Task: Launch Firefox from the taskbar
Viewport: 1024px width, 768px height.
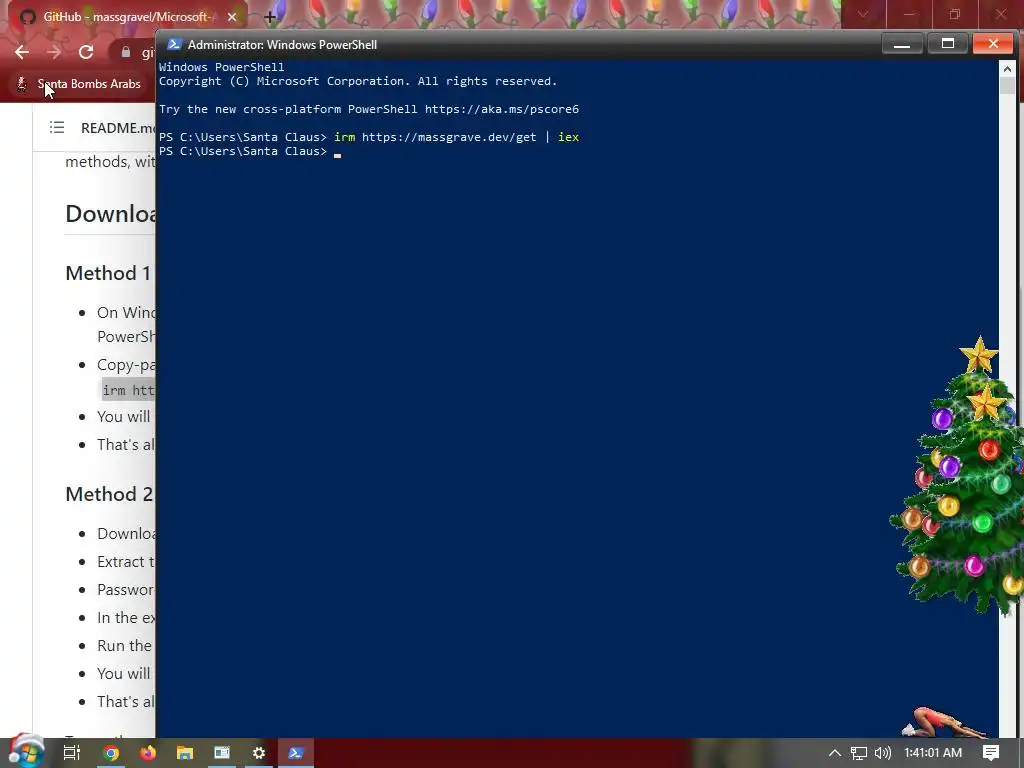Action: [x=148, y=753]
